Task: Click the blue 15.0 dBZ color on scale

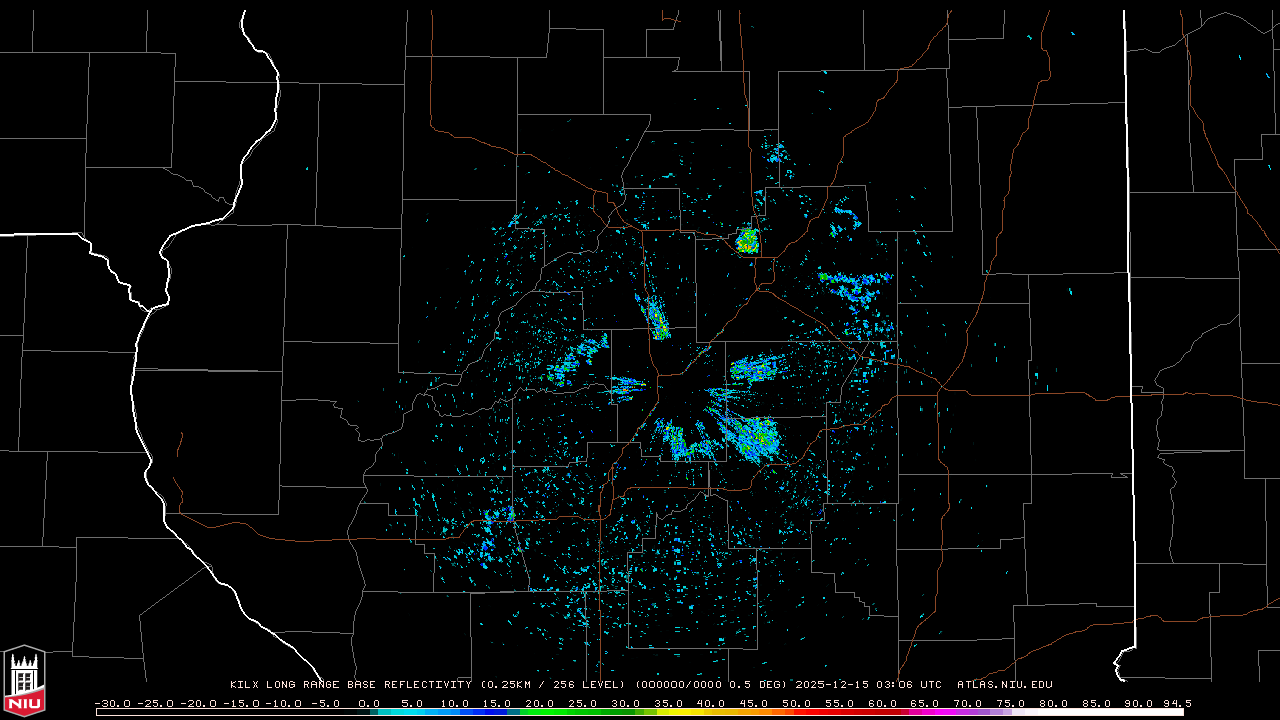Action: click(x=497, y=712)
